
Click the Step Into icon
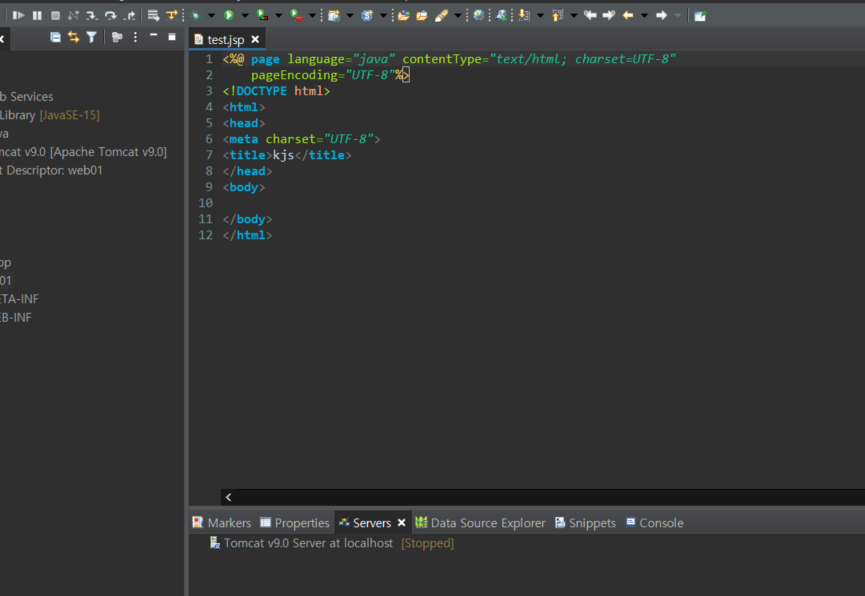[92, 15]
